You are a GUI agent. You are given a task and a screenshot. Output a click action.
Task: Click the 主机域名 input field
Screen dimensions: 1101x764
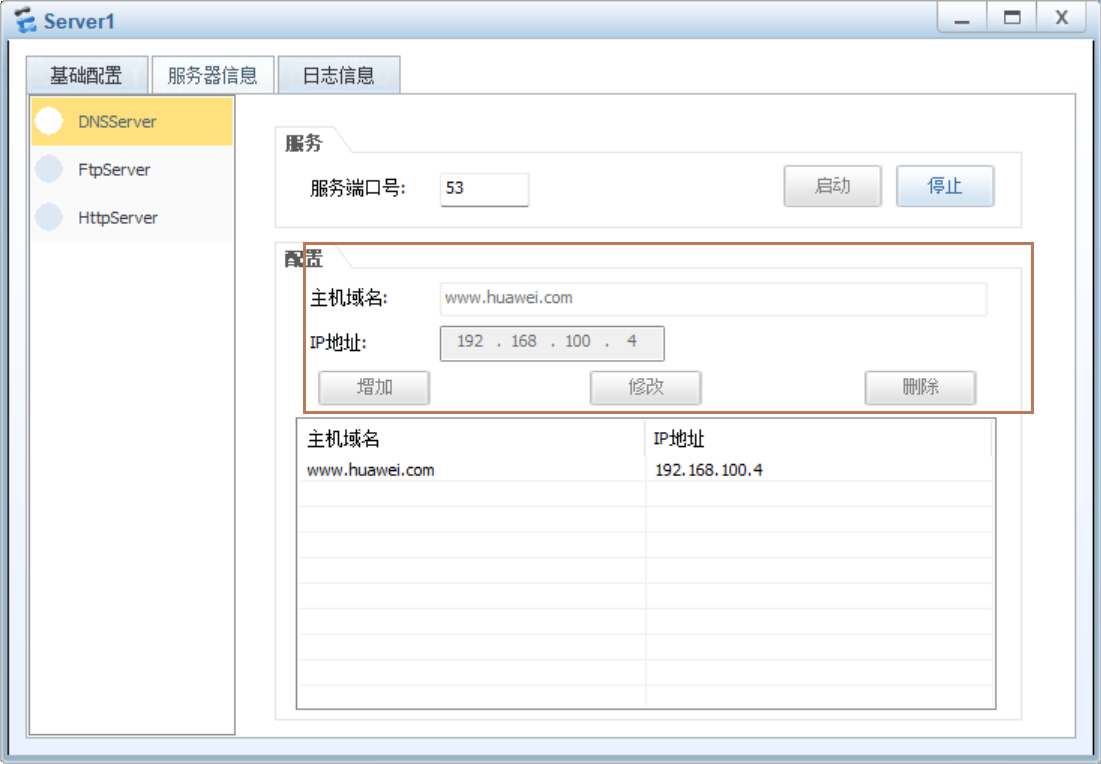[713, 298]
